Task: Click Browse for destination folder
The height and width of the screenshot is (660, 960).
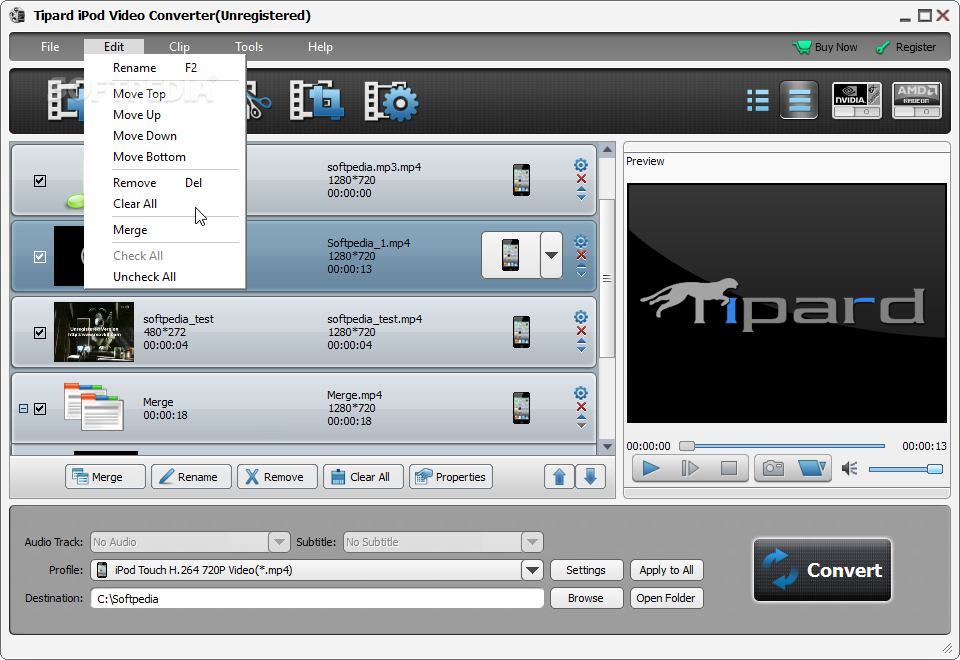Action: click(x=587, y=598)
